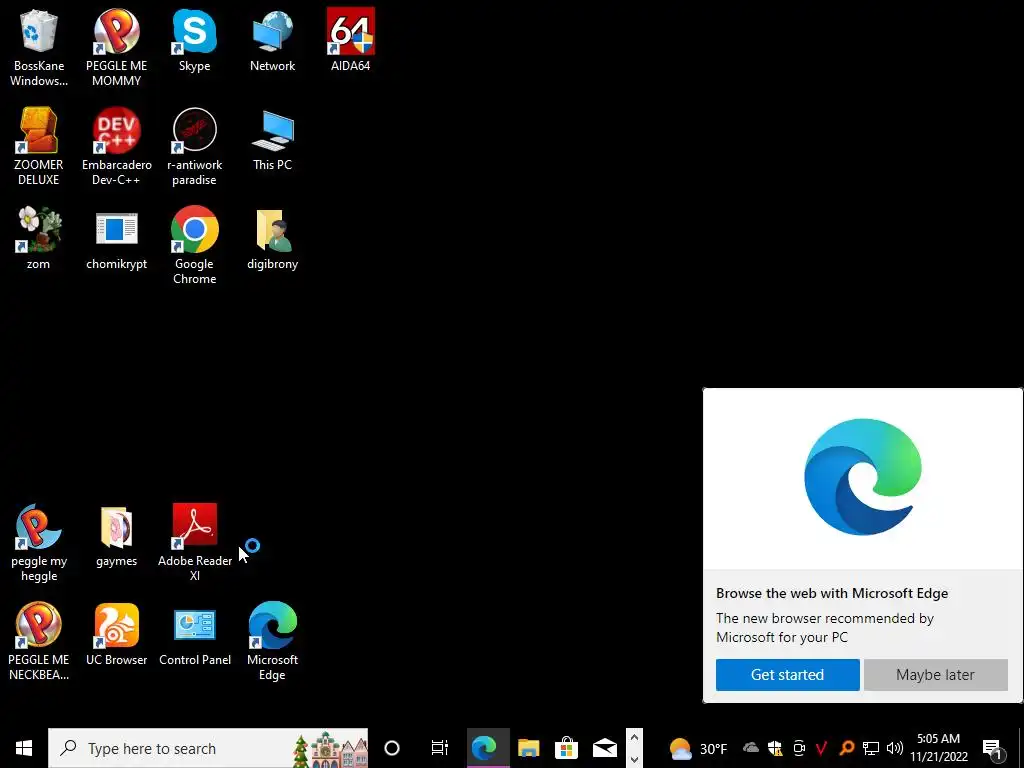
Task: Open the Windows Start menu
Action: pyautogui.click(x=24, y=748)
